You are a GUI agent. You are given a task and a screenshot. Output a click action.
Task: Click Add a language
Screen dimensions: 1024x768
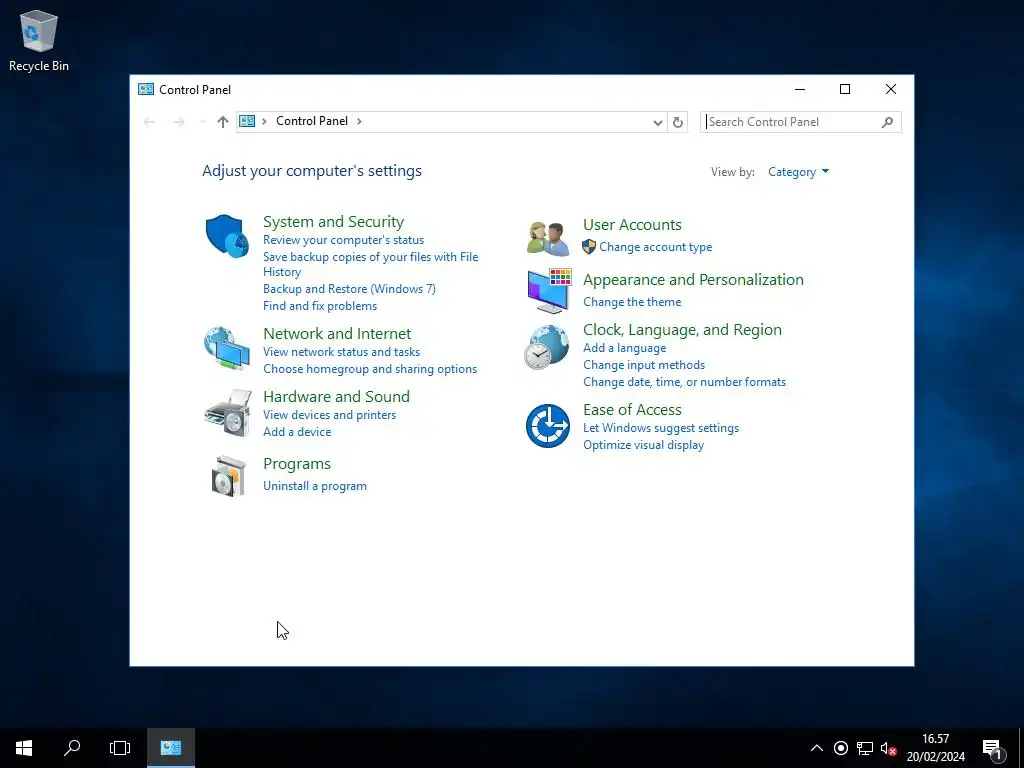(x=625, y=348)
